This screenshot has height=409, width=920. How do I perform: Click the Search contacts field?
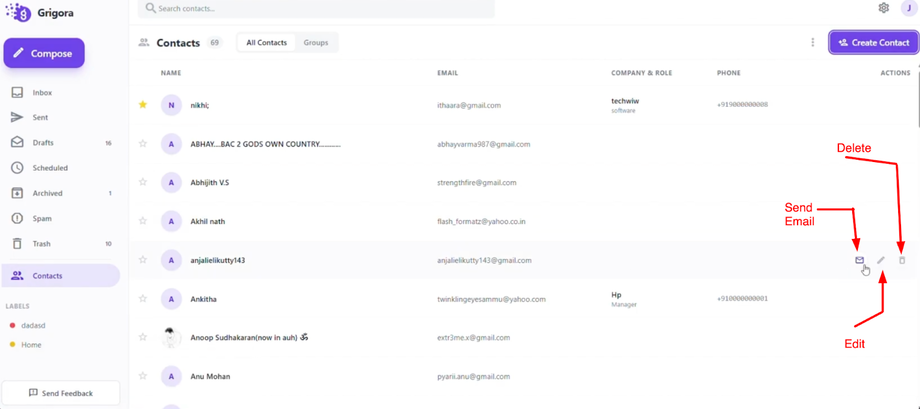[x=316, y=9]
